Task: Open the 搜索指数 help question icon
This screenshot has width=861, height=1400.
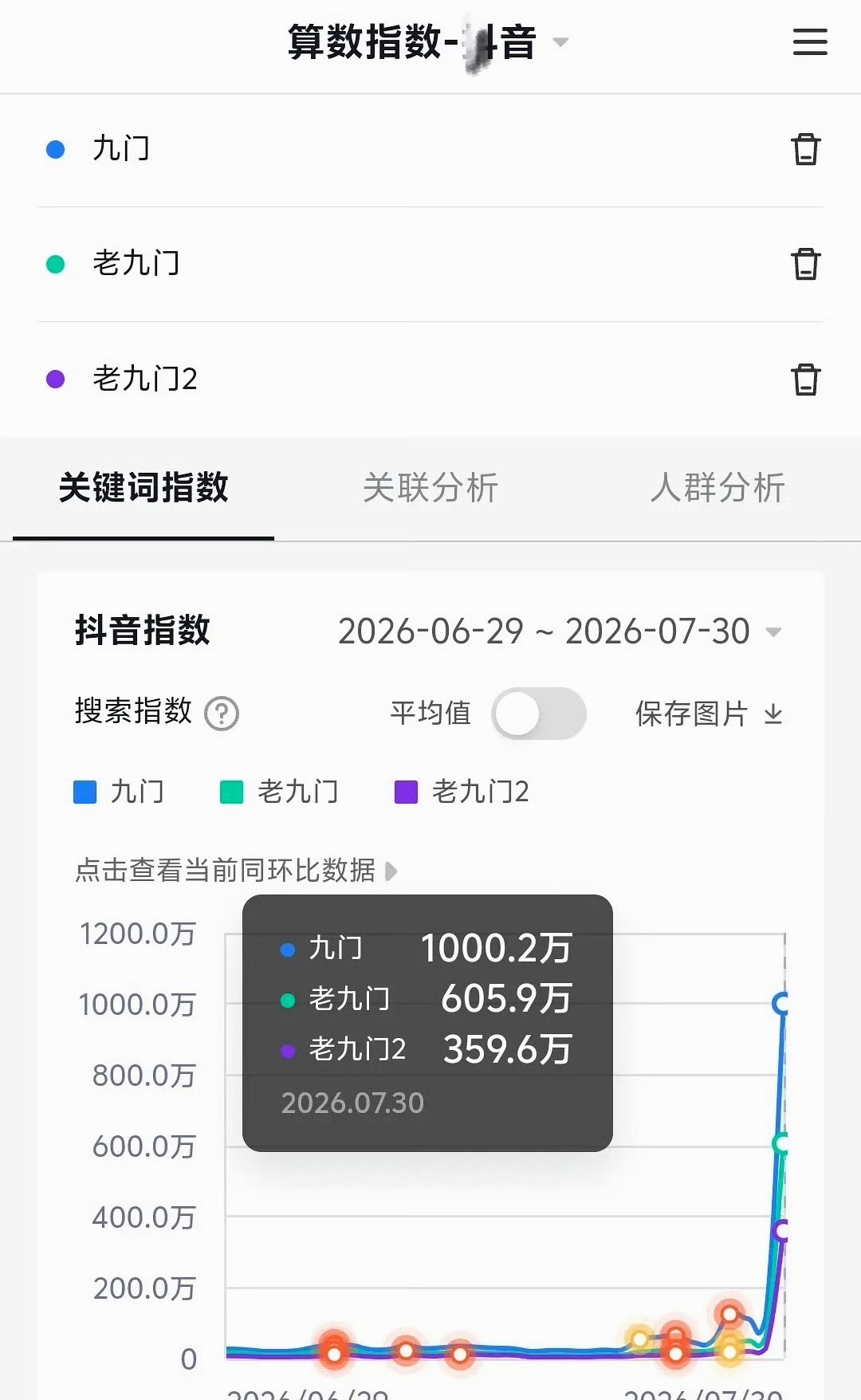Action: point(222,714)
